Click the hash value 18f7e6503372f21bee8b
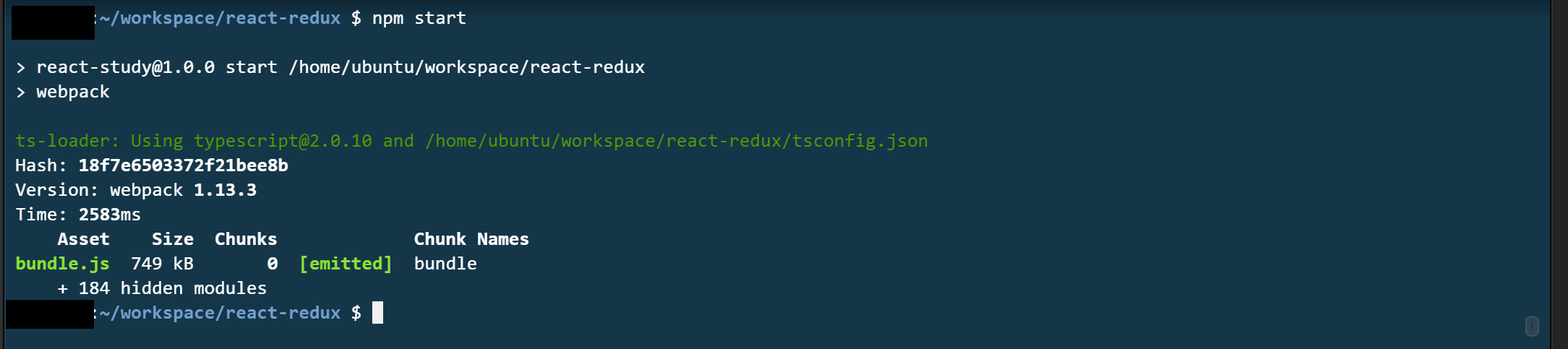 [184, 165]
